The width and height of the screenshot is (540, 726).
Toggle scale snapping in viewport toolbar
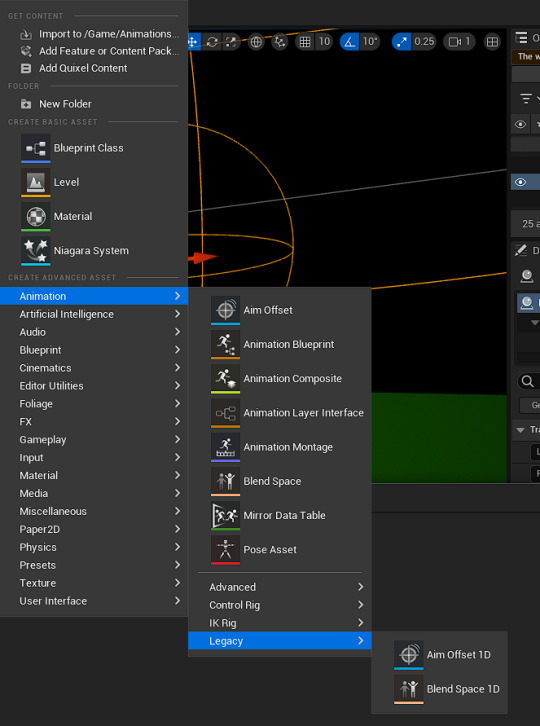coord(401,42)
